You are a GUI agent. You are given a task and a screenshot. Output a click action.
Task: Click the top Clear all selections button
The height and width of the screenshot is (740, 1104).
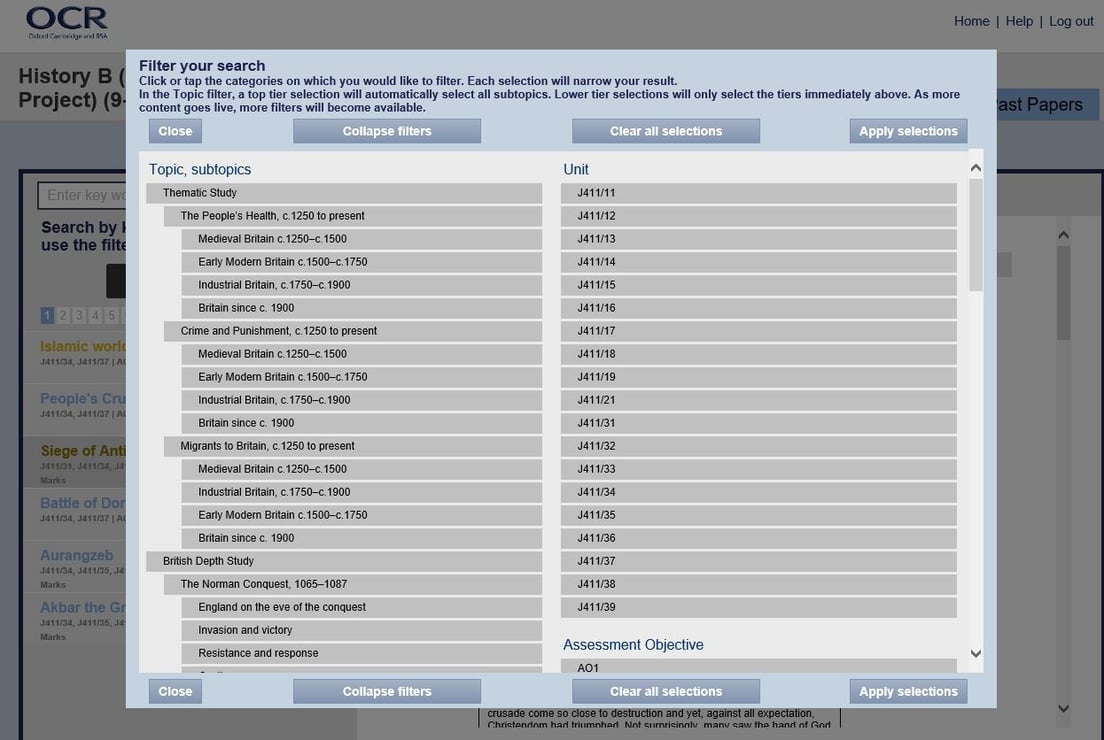666,131
